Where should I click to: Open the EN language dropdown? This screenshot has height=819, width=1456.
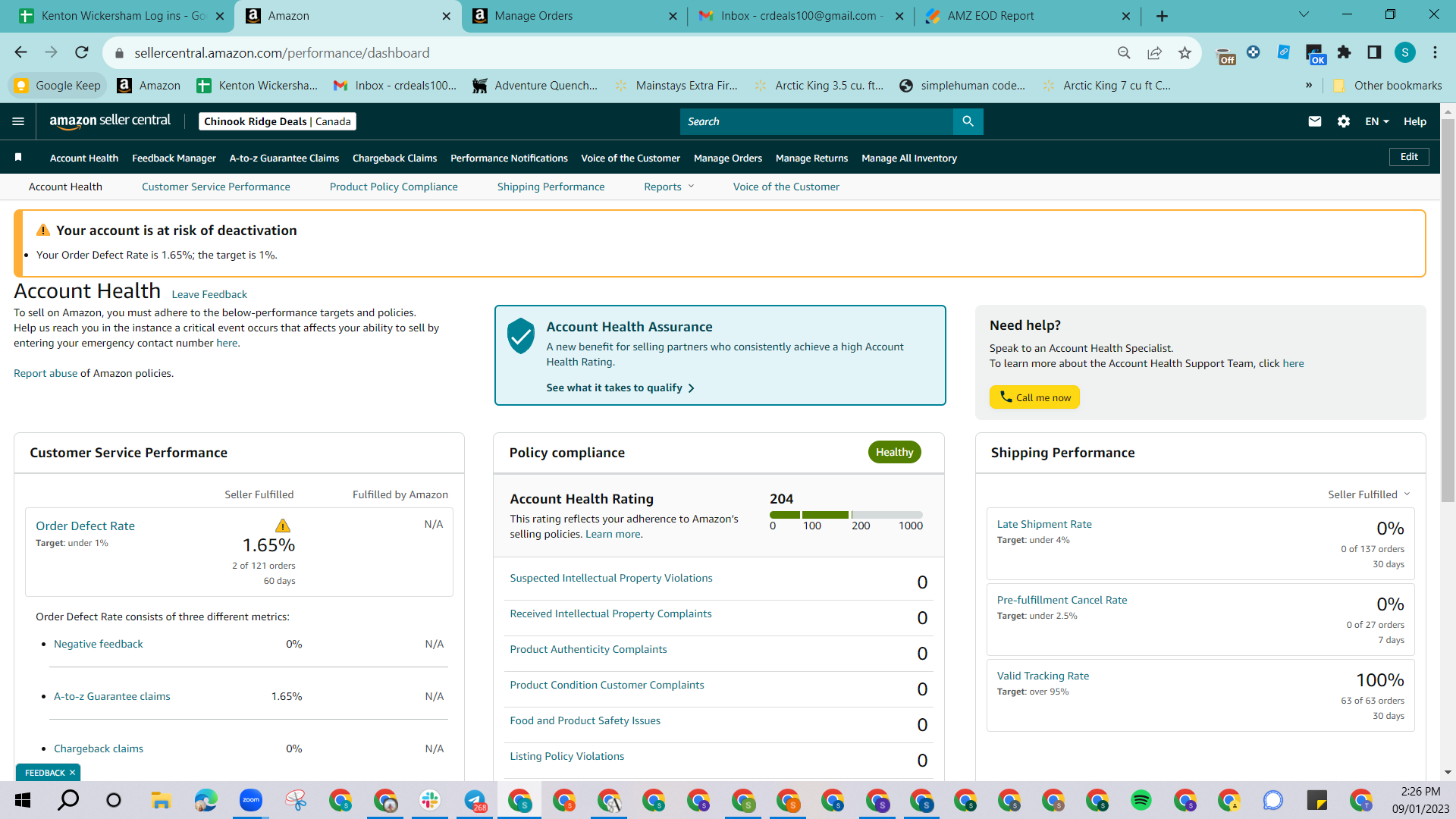[x=1377, y=121]
